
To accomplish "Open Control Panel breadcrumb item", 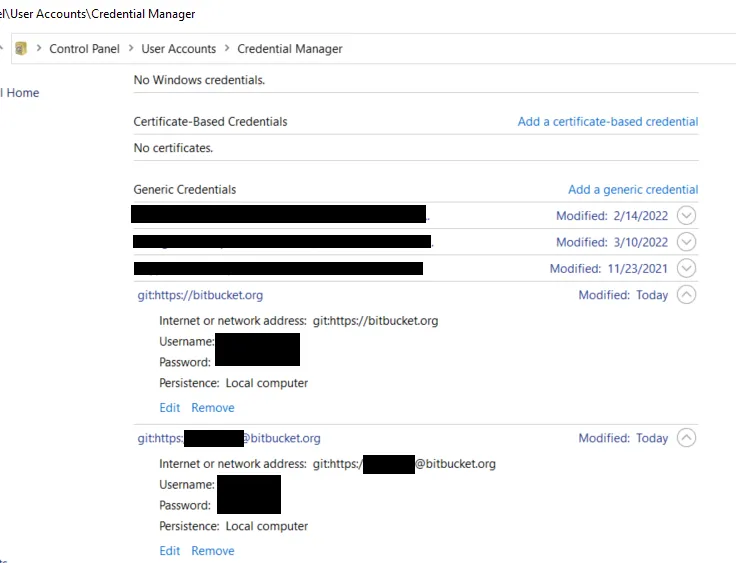I will (84, 48).
